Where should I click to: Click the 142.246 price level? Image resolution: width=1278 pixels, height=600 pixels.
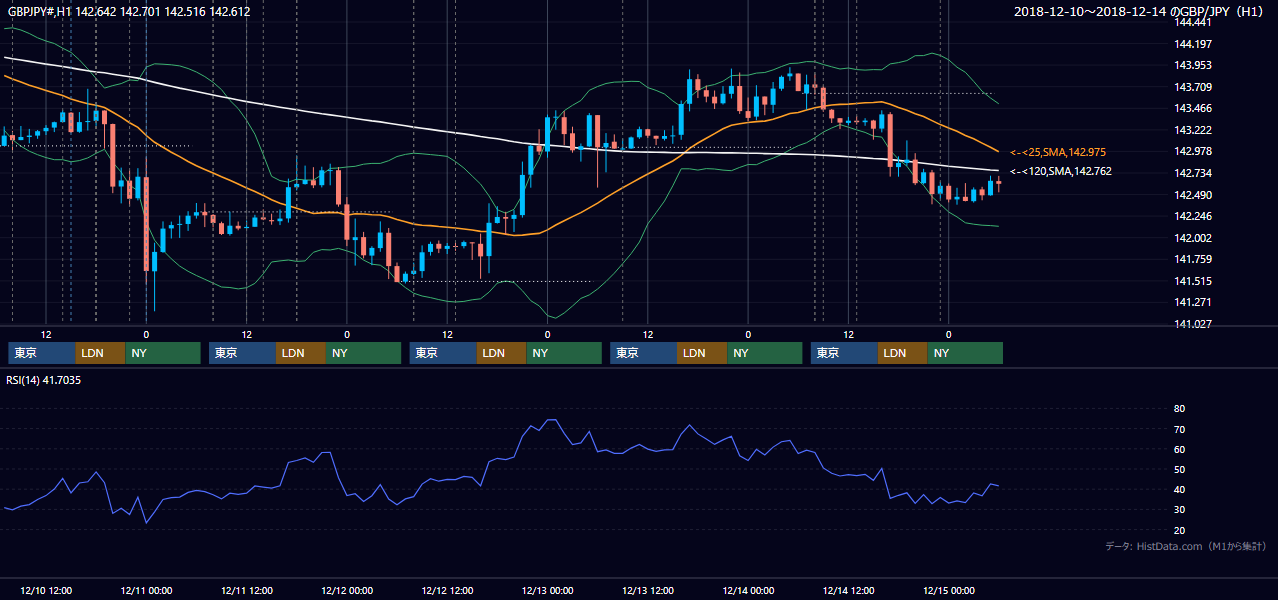[x=1193, y=216]
